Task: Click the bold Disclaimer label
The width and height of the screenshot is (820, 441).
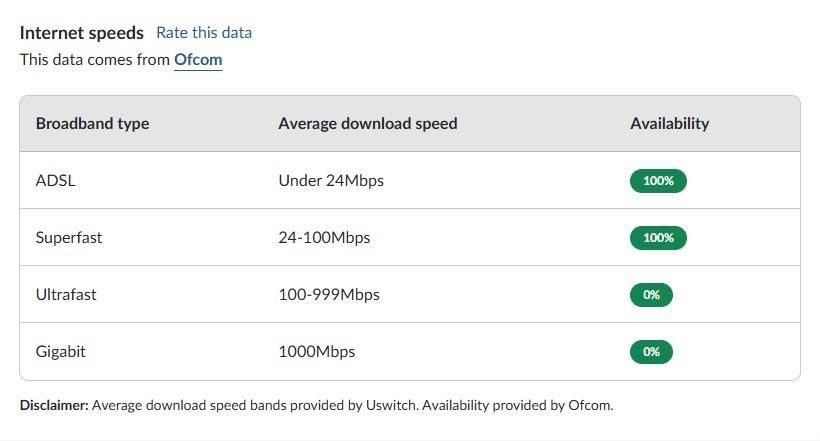Action: [x=54, y=406]
